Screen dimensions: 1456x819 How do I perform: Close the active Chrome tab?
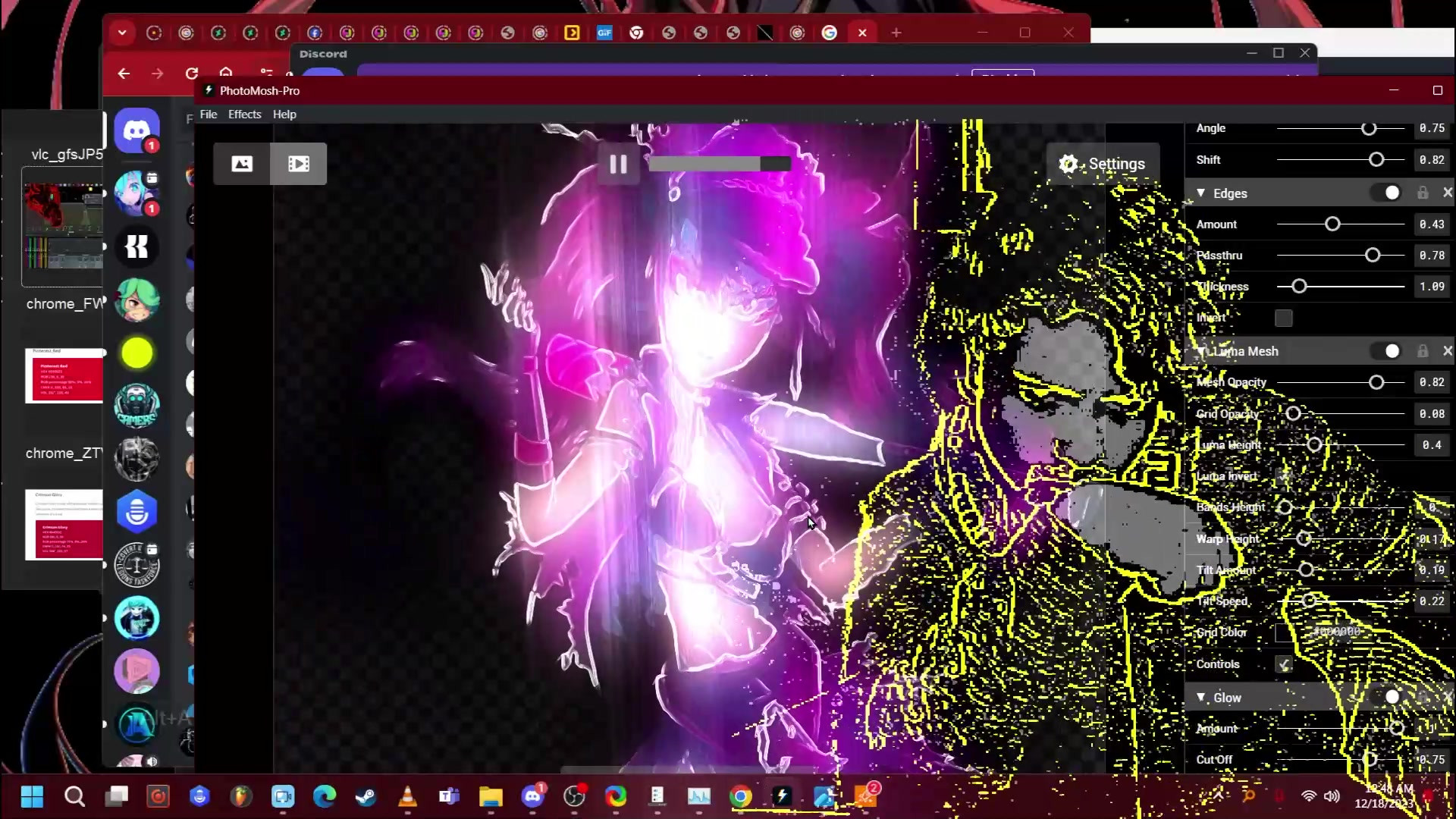point(862,33)
